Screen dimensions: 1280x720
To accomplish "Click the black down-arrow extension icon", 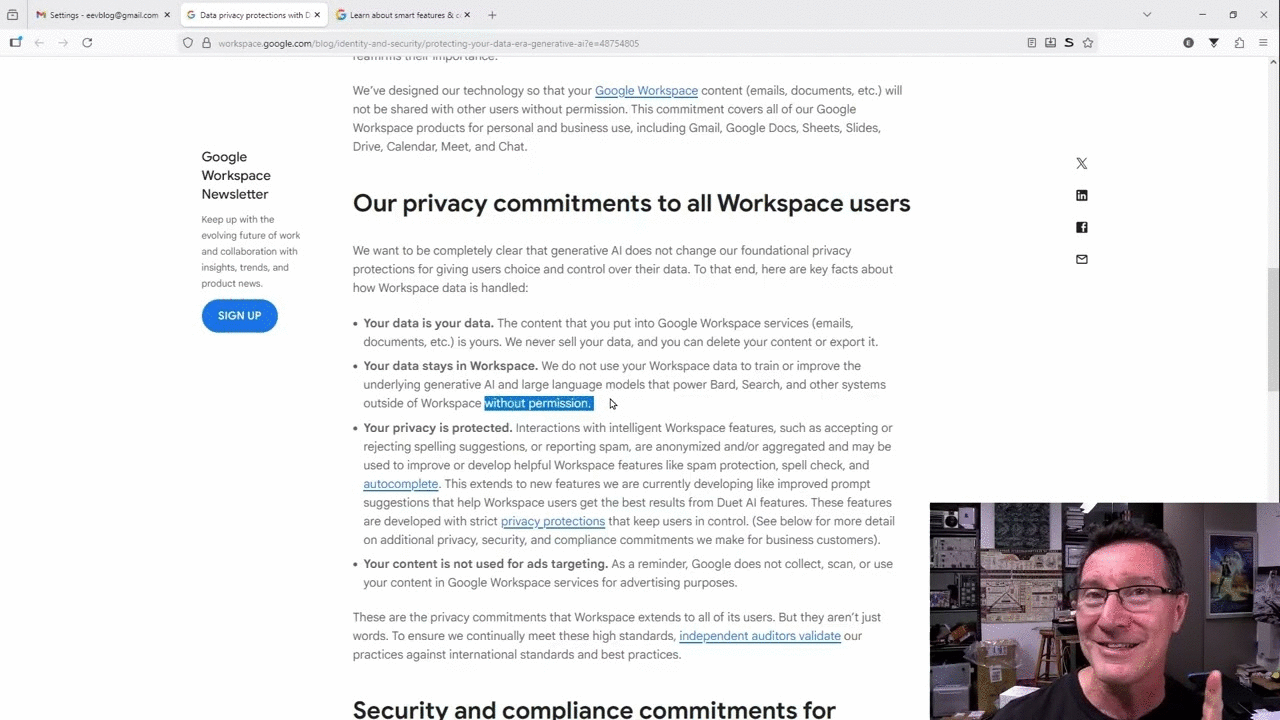I will [x=1214, y=43].
